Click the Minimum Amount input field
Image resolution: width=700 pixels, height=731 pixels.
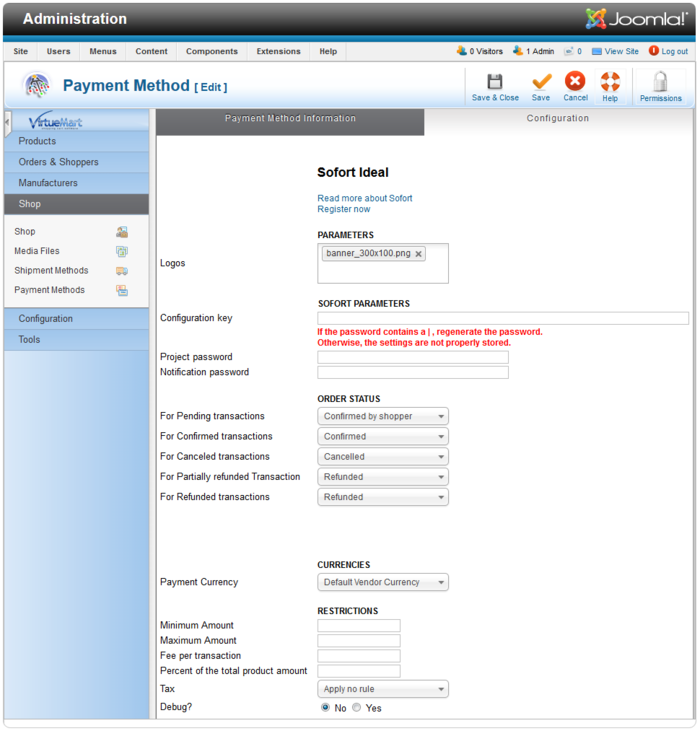click(359, 626)
